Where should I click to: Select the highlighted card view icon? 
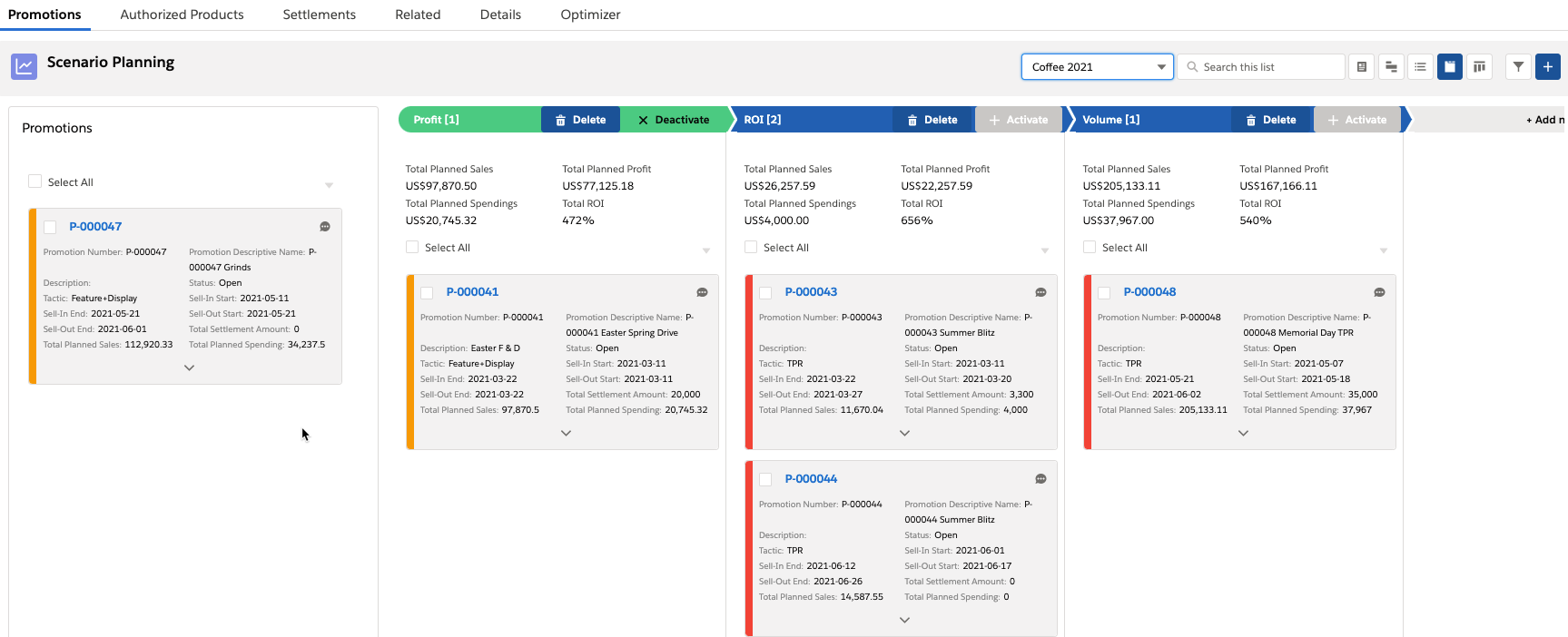1450,67
